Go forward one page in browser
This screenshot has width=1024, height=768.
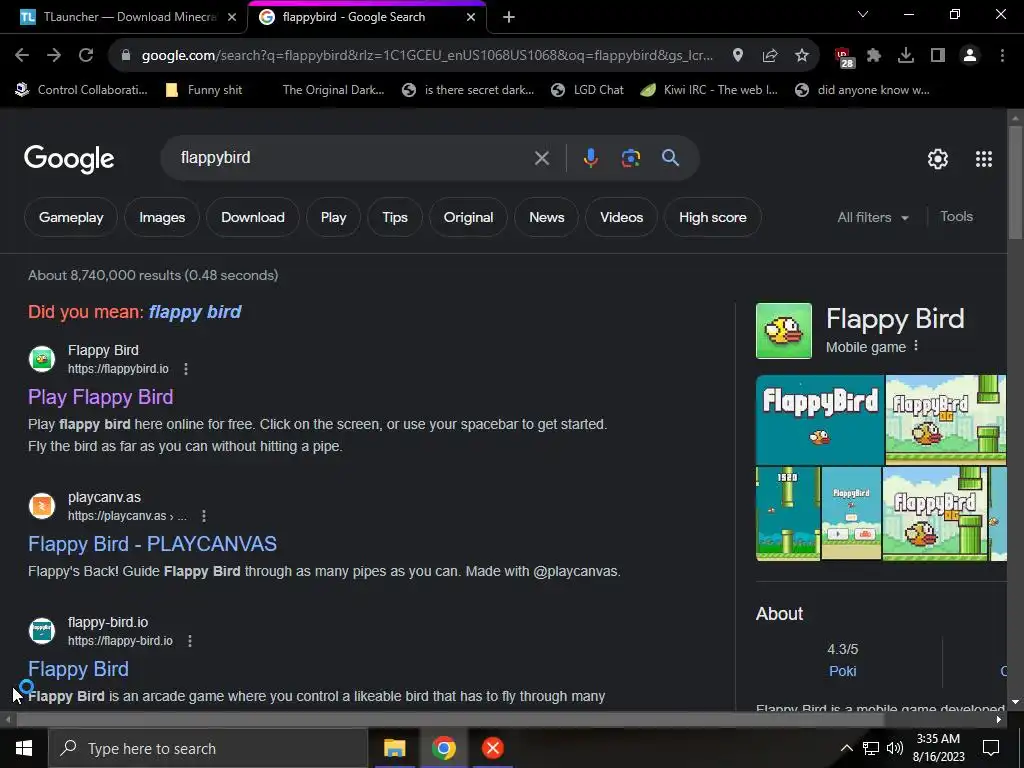coord(54,56)
